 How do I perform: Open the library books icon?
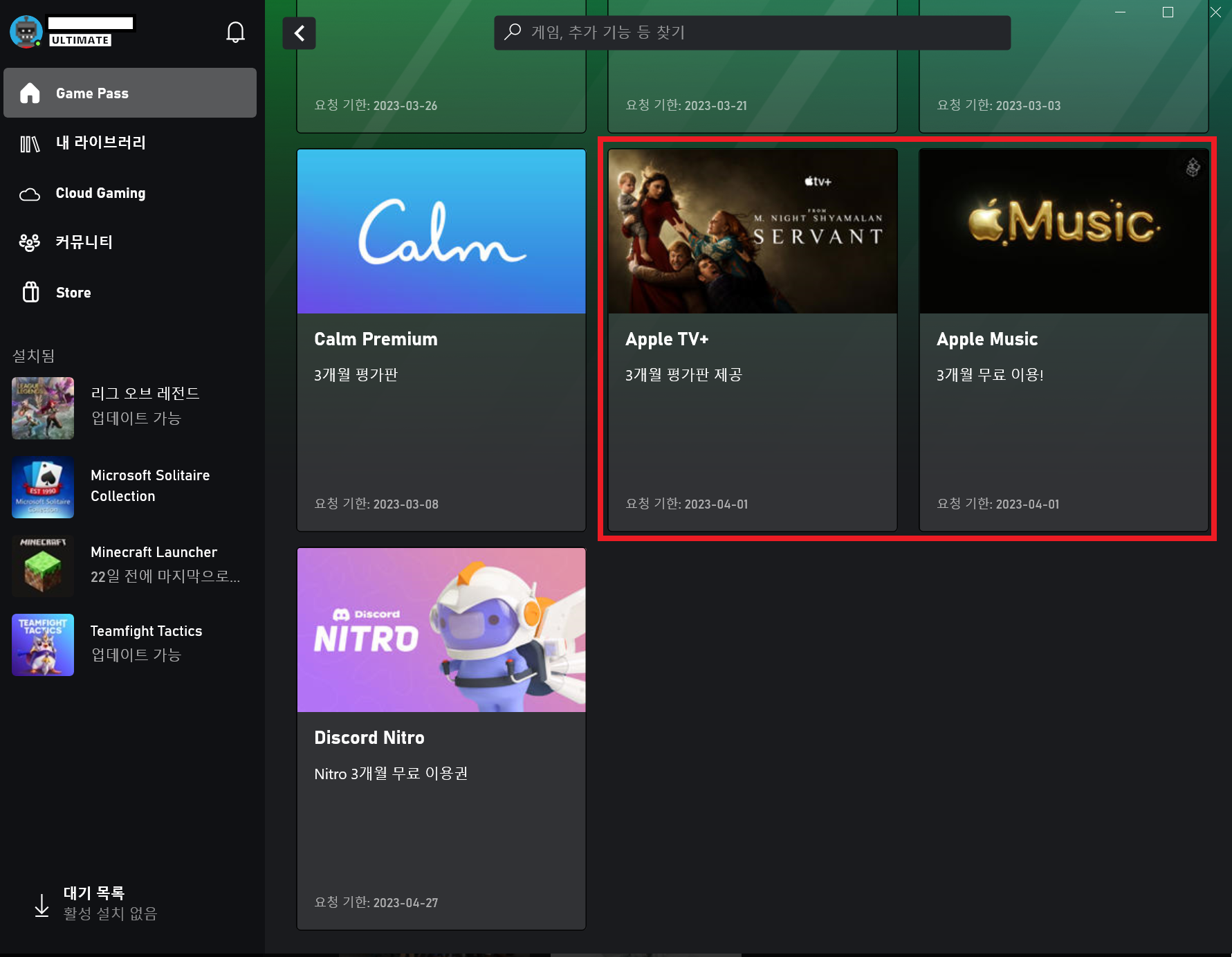pos(30,144)
